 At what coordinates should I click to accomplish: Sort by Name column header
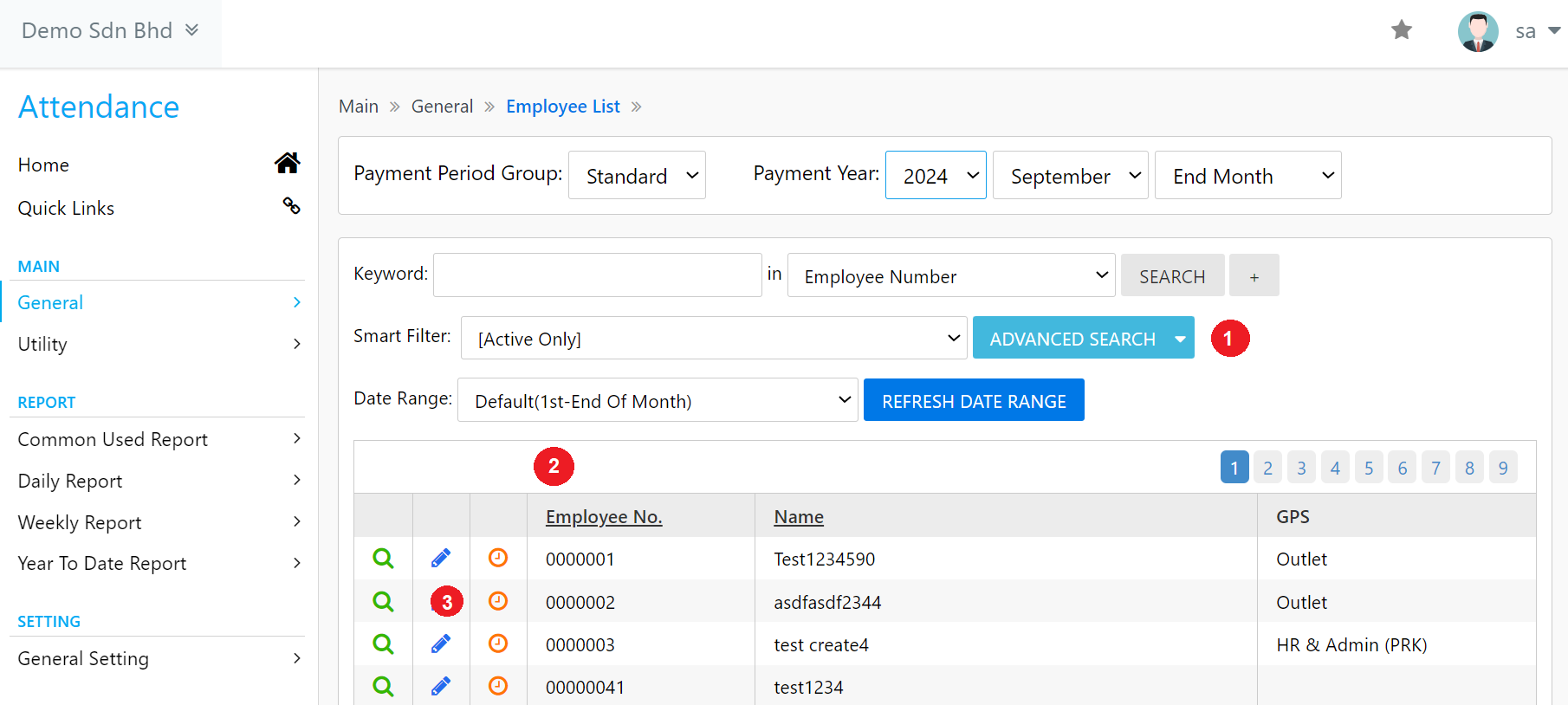[x=799, y=516]
